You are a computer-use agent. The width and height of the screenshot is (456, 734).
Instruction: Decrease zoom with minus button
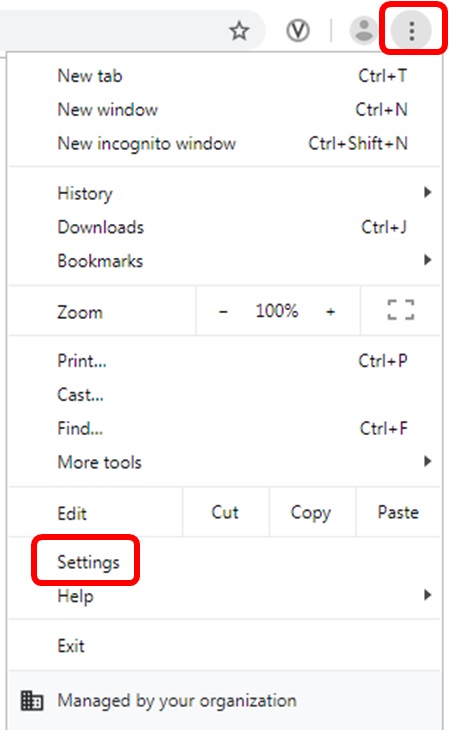click(223, 311)
